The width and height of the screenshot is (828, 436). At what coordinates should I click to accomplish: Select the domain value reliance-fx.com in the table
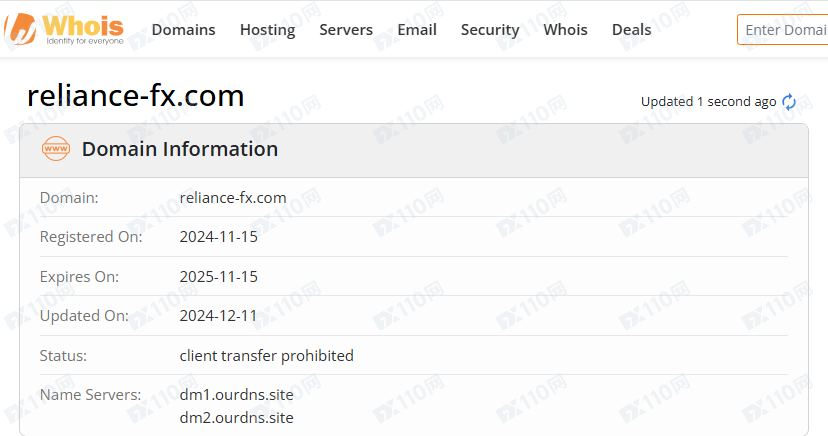(233, 197)
